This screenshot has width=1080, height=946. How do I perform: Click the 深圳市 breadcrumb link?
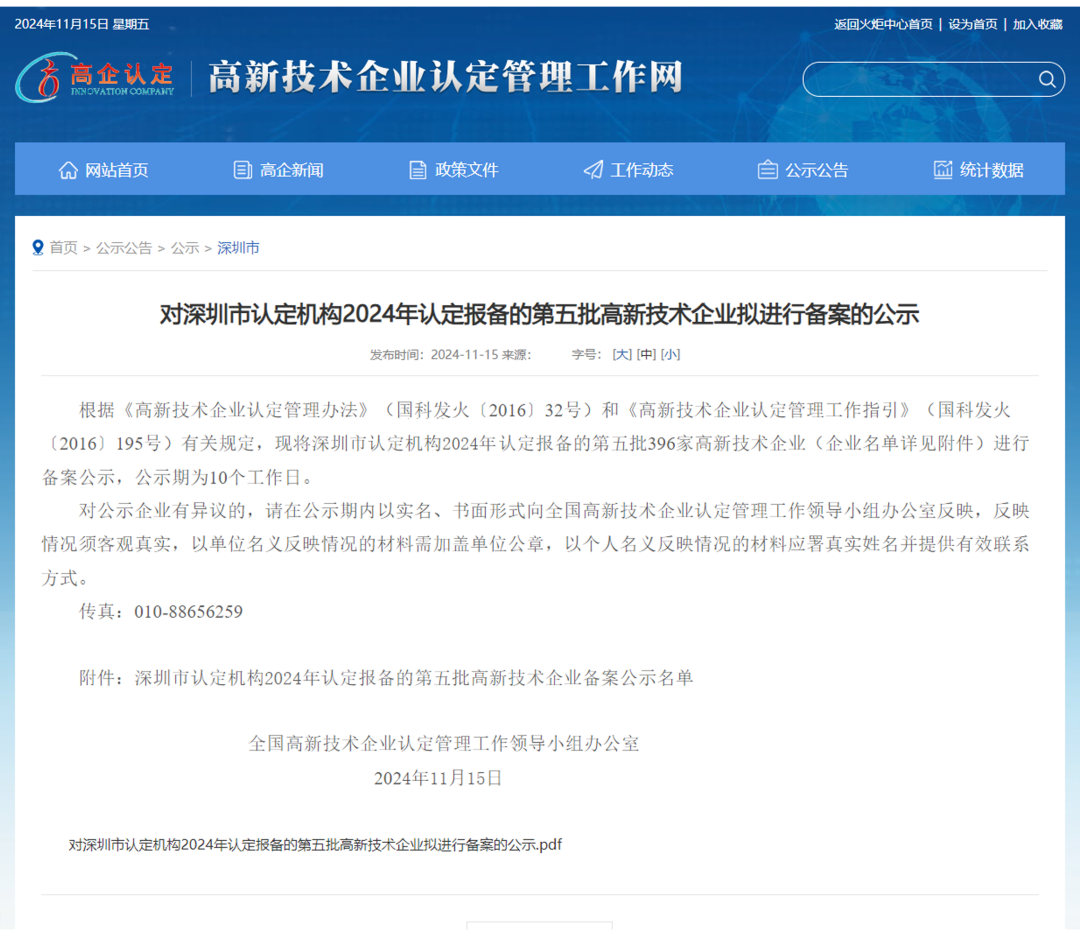[237, 248]
